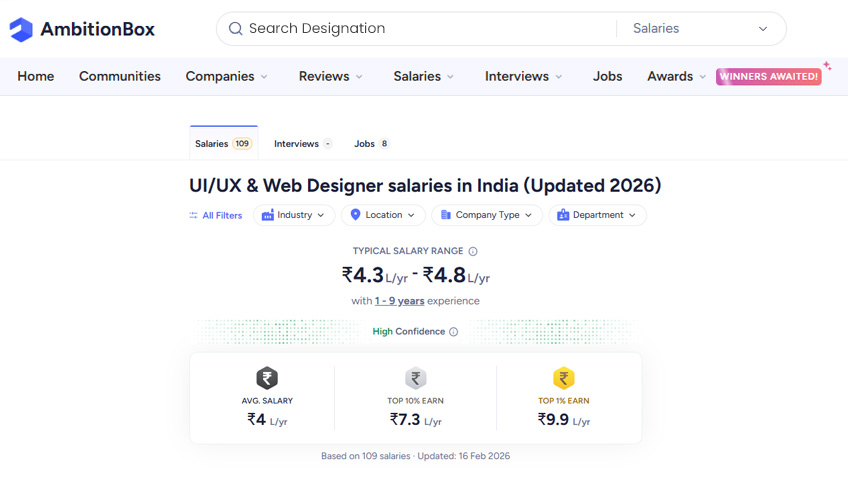848x477 pixels.
Task: Expand the Interviews nav menu
Action: (524, 76)
